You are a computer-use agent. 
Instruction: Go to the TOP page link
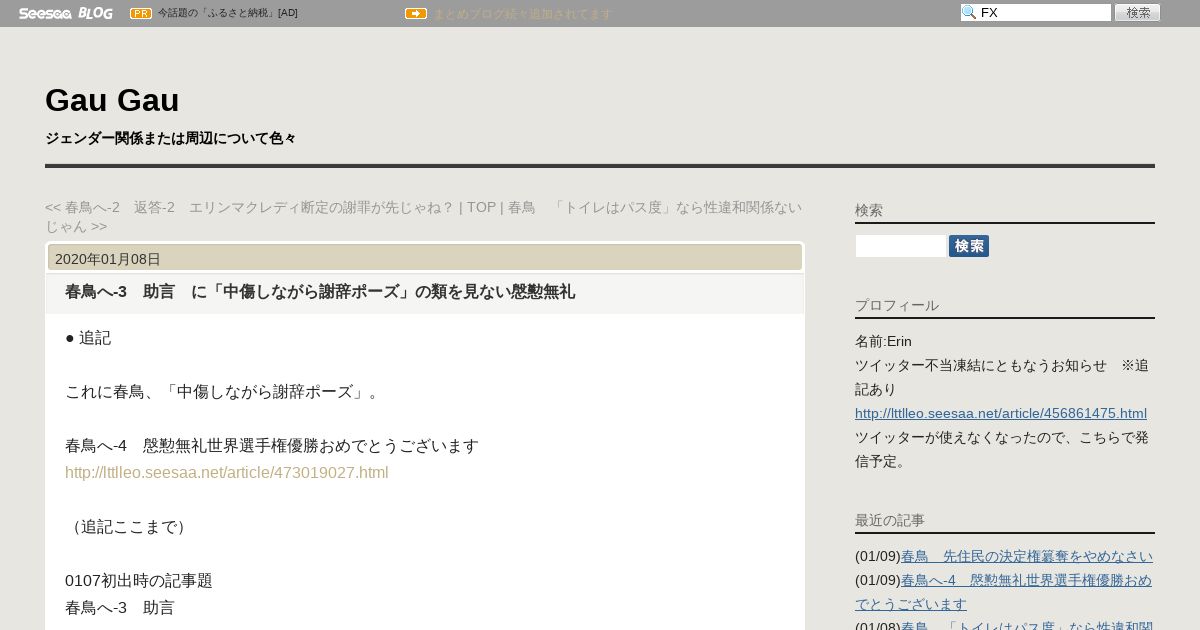pos(481,207)
